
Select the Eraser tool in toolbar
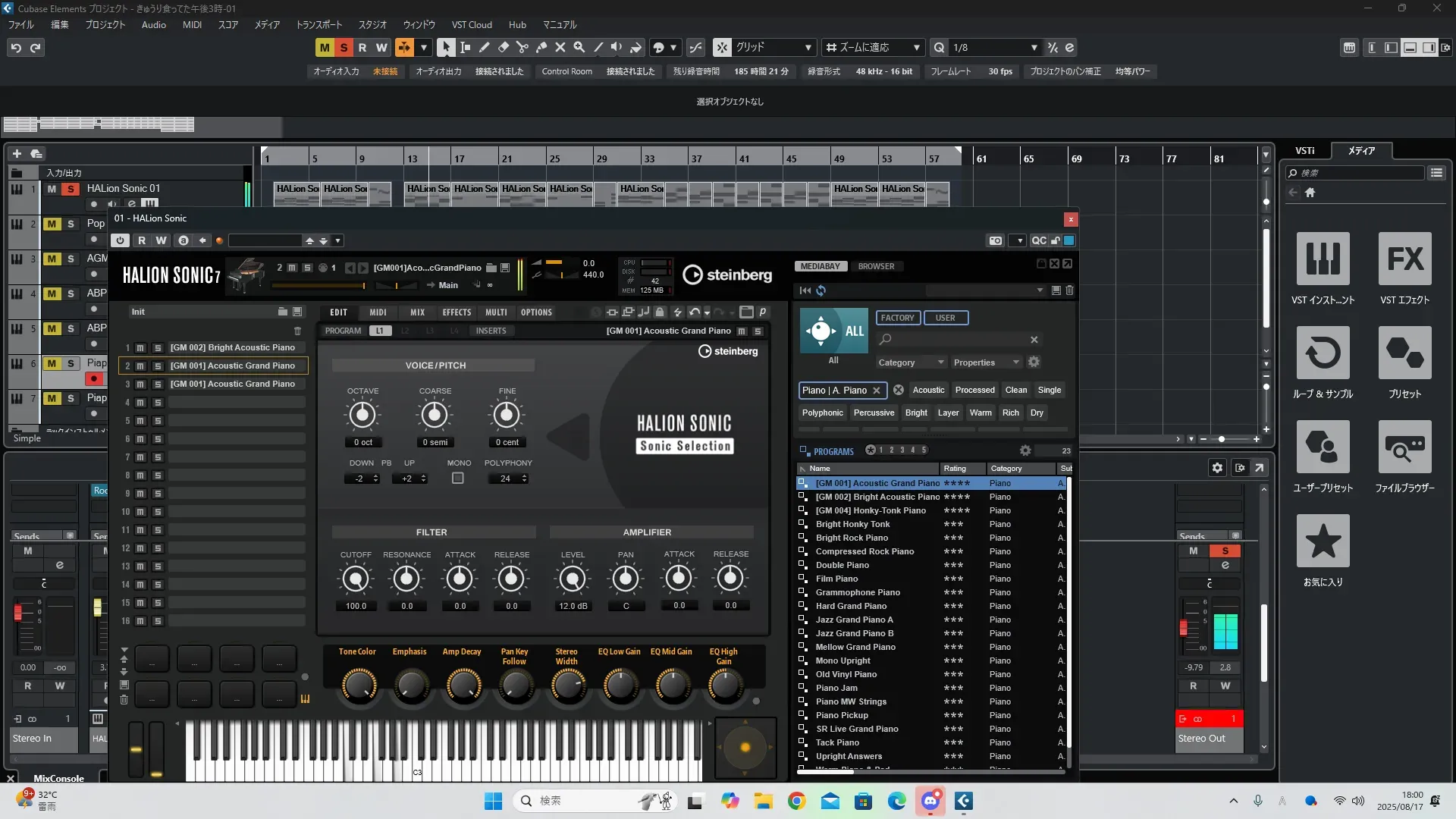click(503, 47)
